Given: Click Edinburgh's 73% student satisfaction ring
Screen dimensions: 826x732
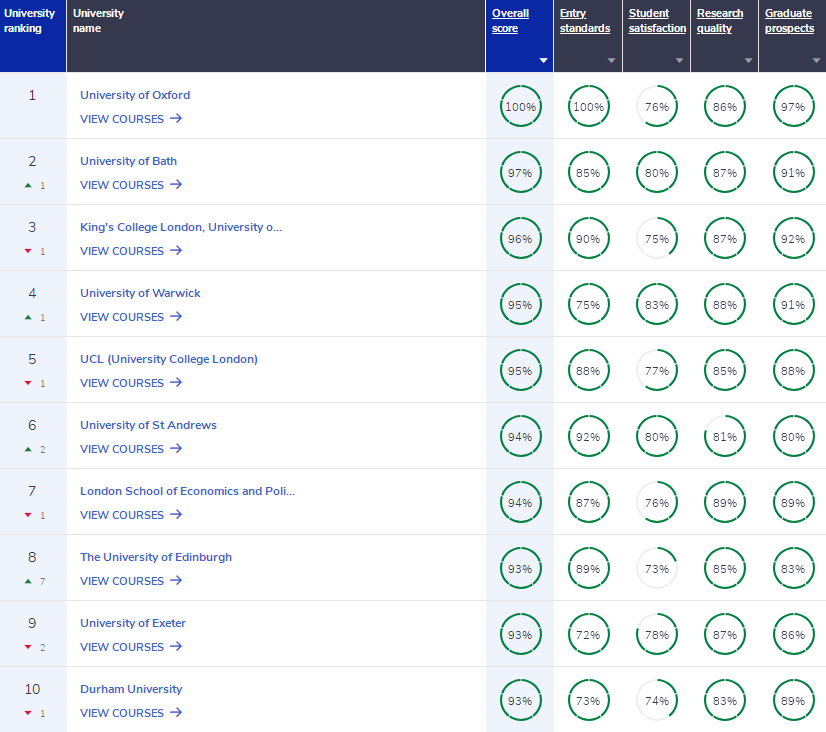Looking at the screenshot, I should click(x=657, y=569).
